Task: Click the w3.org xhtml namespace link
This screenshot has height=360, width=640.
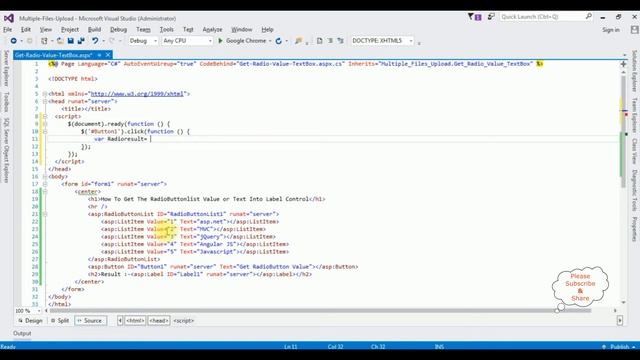Action: 137,94
